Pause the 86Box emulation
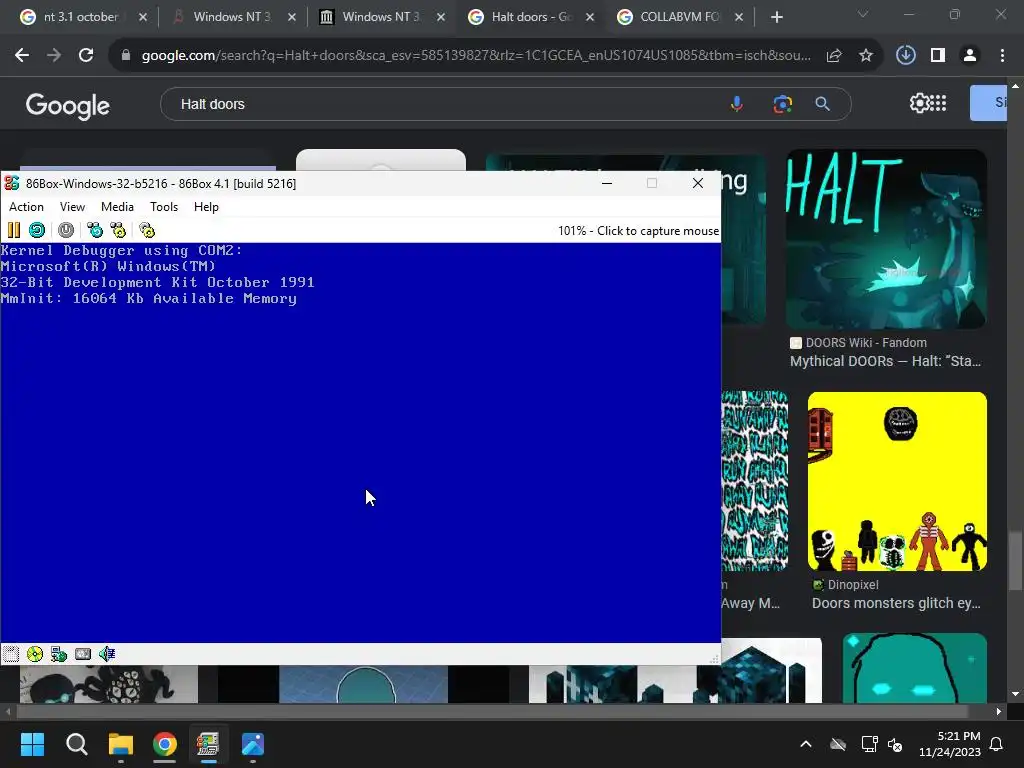 tap(14, 230)
